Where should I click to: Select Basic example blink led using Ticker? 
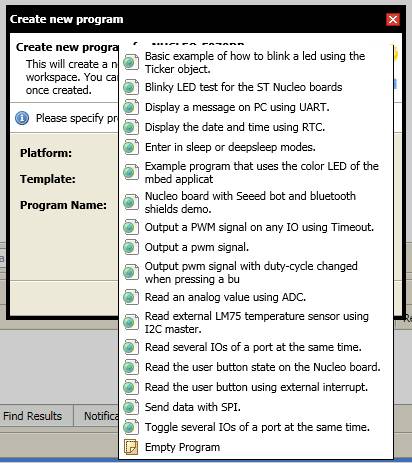click(256, 62)
